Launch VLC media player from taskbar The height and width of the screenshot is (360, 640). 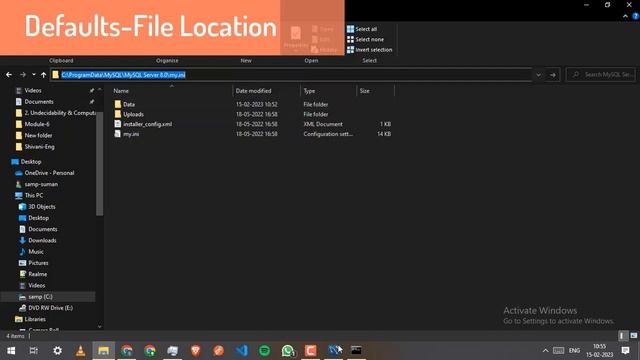[x=80, y=351]
